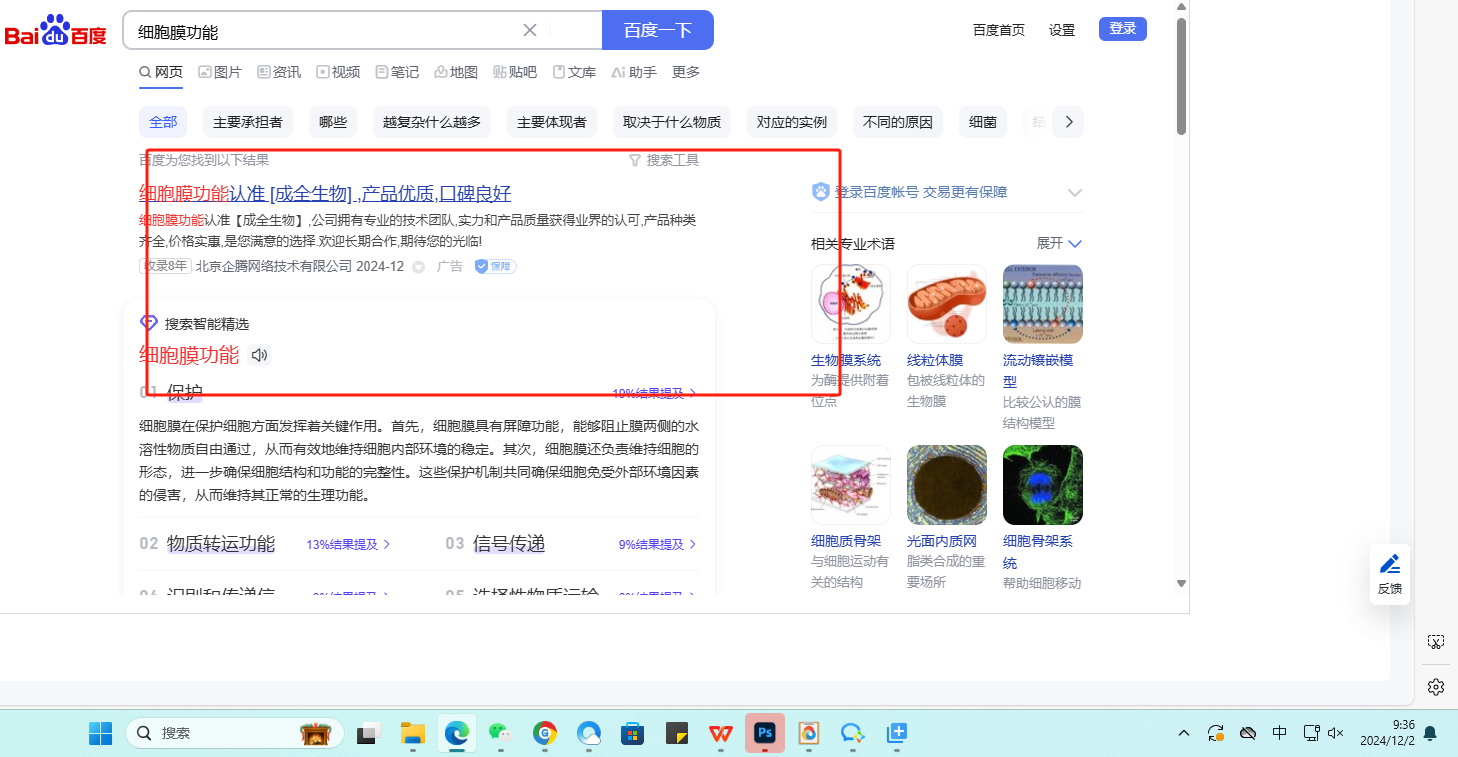Toggle the 中 input method indicator

click(x=1279, y=733)
